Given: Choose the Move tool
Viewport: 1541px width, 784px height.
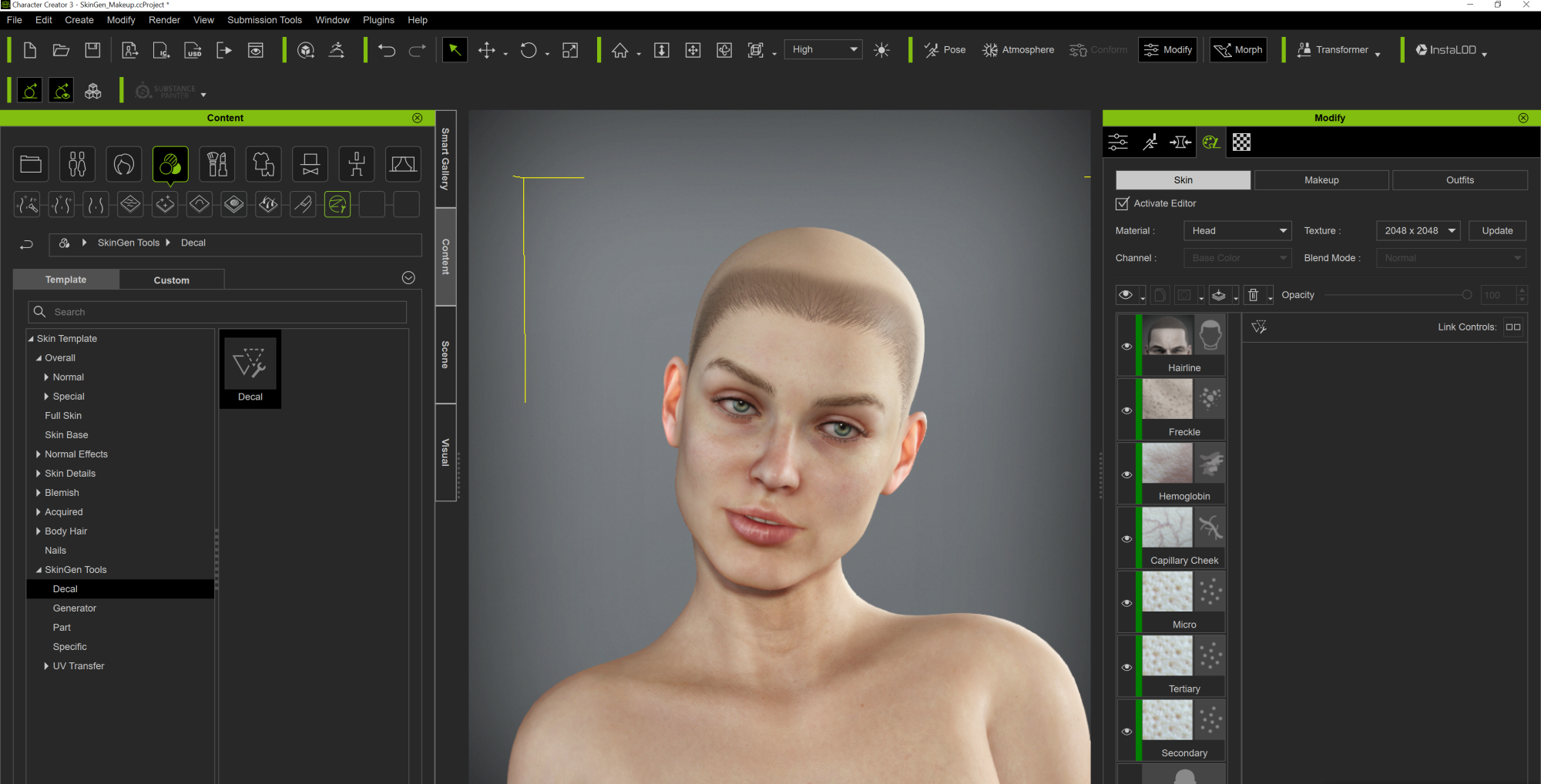Looking at the screenshot, I should [x=486, y=50].
